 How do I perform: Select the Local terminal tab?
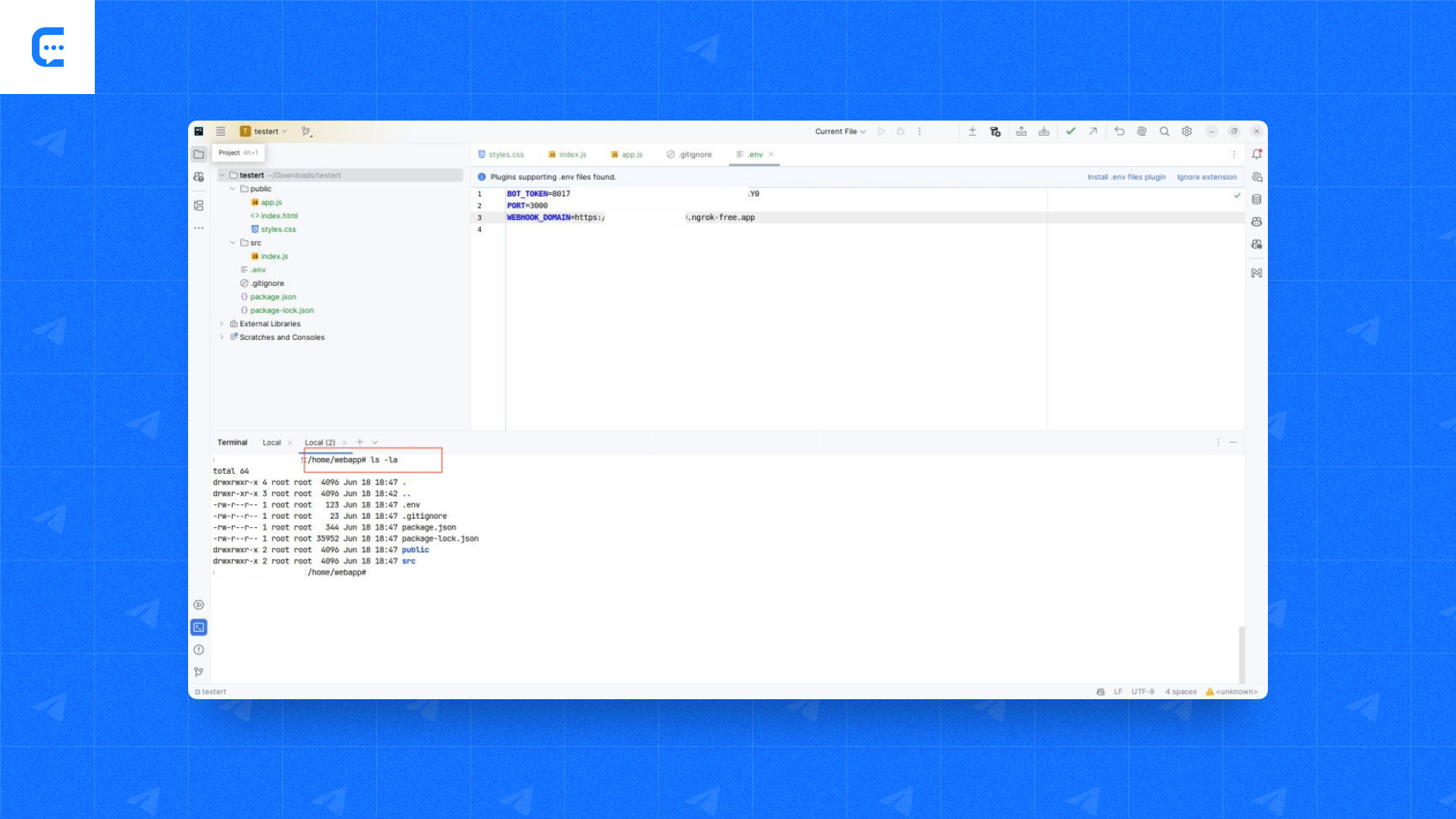[x=271, y=443]
